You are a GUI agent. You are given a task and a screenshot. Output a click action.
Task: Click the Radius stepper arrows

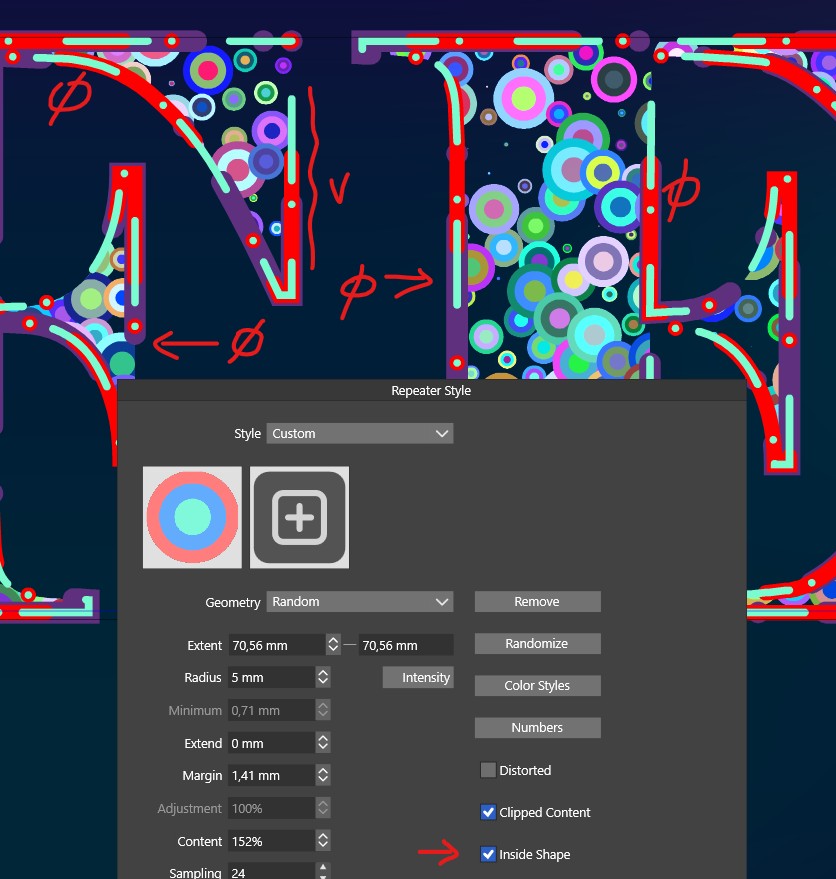[323, 678]
